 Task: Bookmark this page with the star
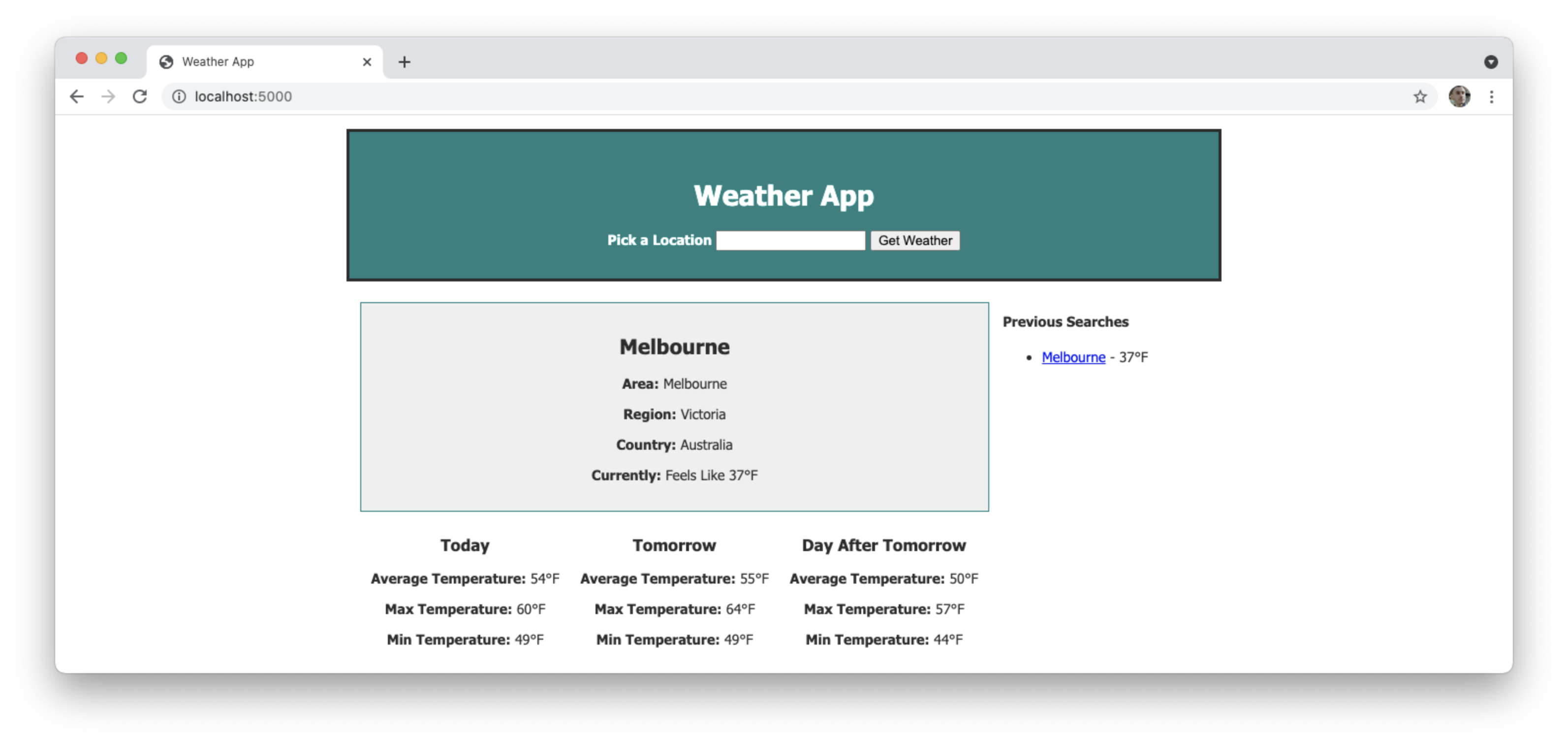click(1419, 97)
